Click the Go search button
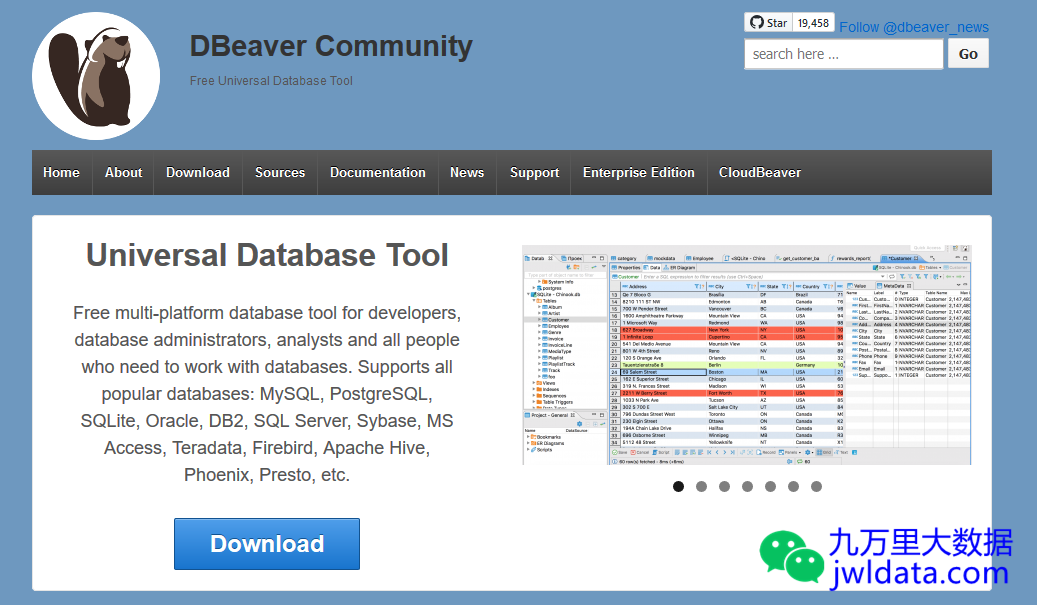Viewport: 1037px width, 605px height. click(x=968, y=54)
